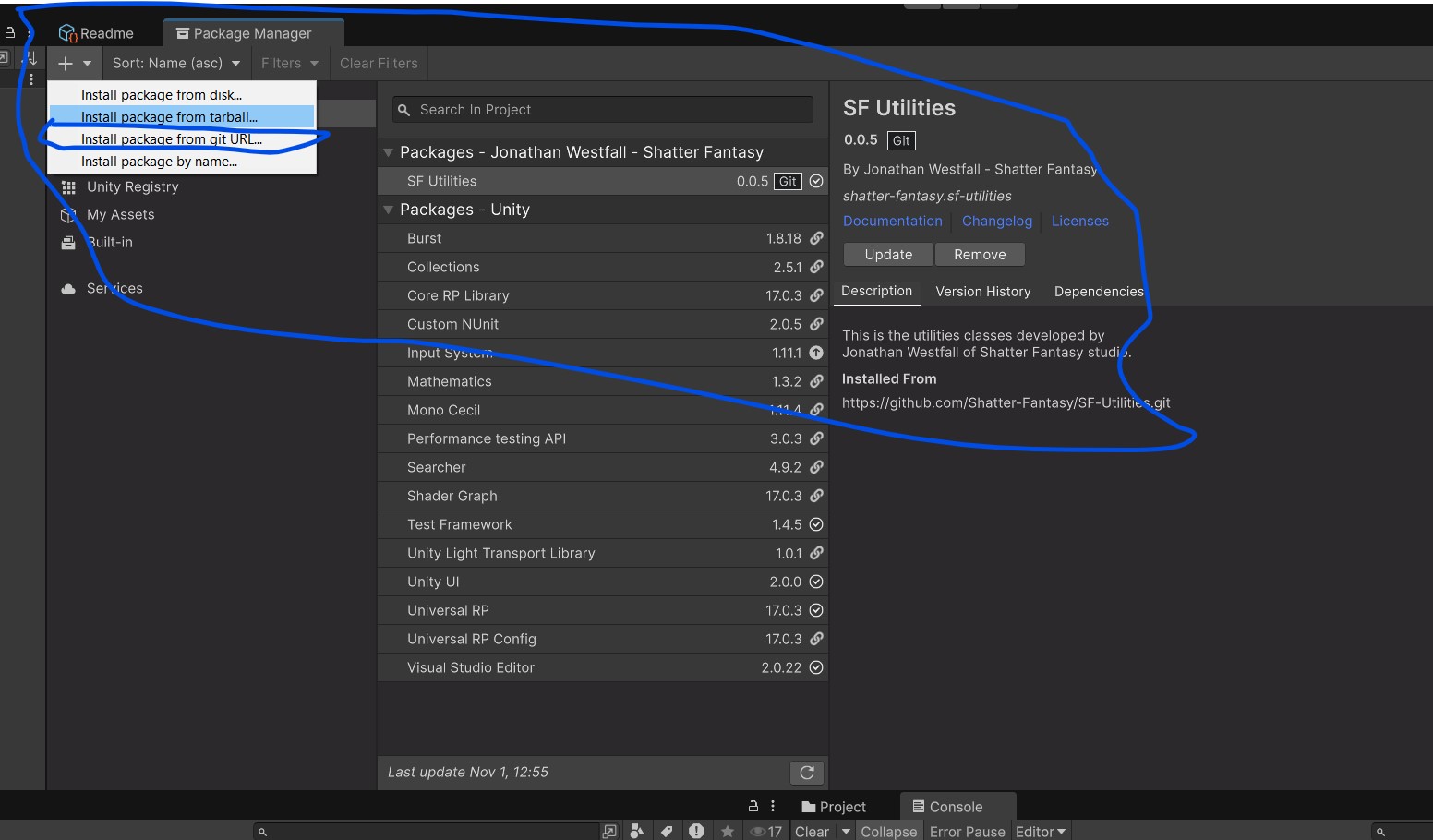Open the Licenses link
Viewport: 1433px width, 840px height.
[1080, 222]
